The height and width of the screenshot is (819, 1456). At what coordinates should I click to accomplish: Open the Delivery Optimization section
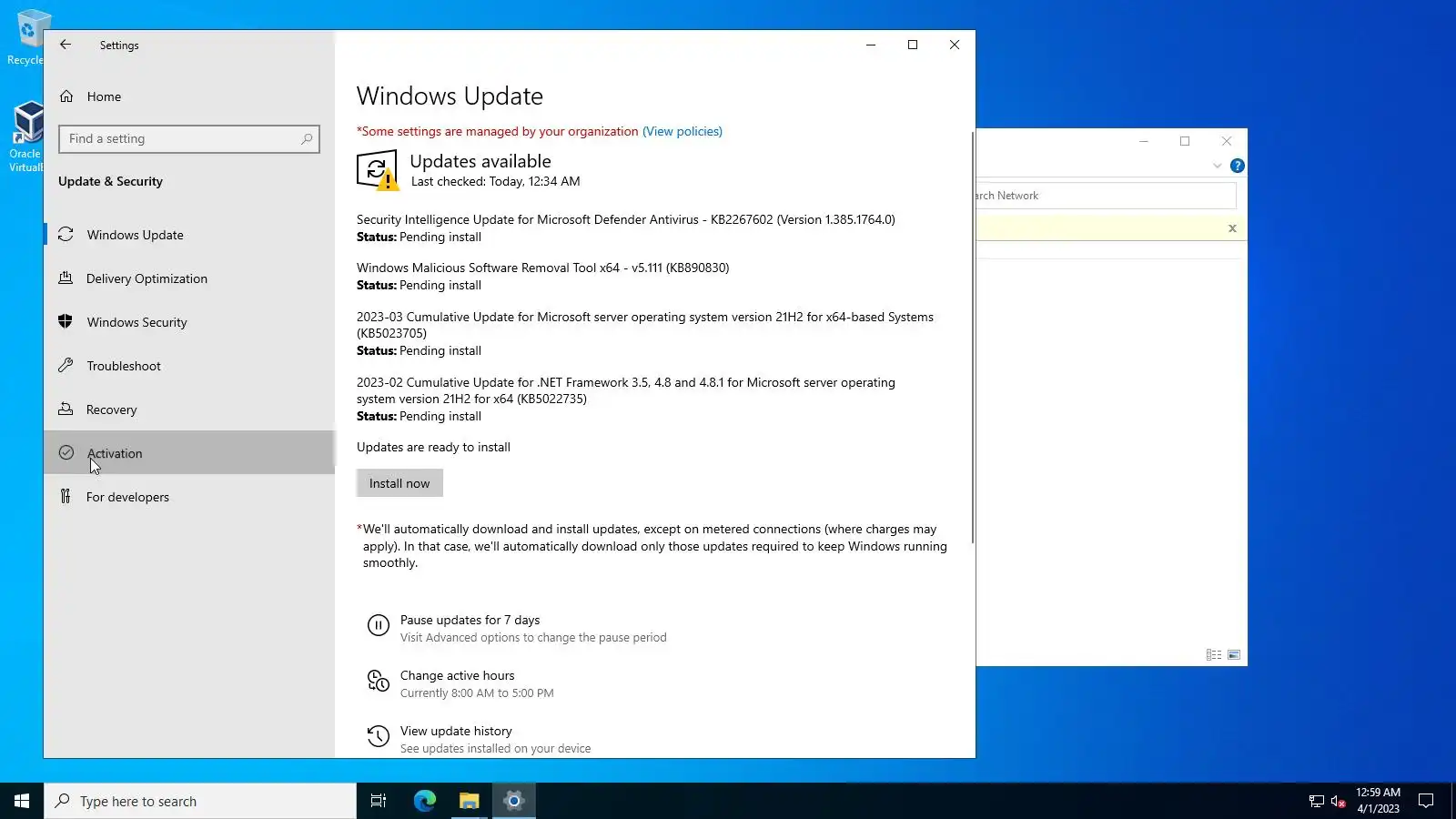[x=189, y=278]
